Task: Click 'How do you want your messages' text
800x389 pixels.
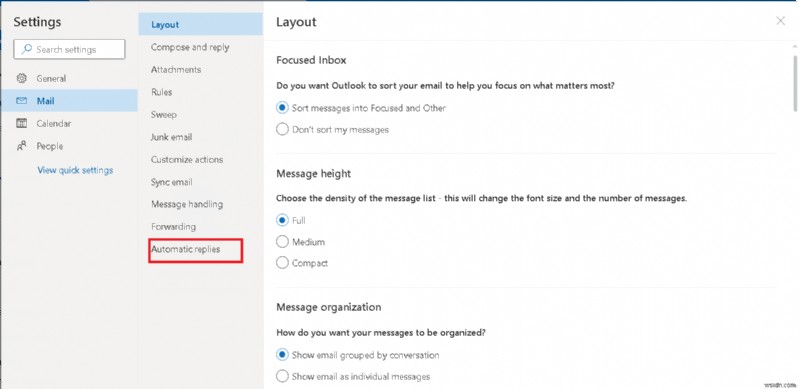Action: click(x=381, y=332)
